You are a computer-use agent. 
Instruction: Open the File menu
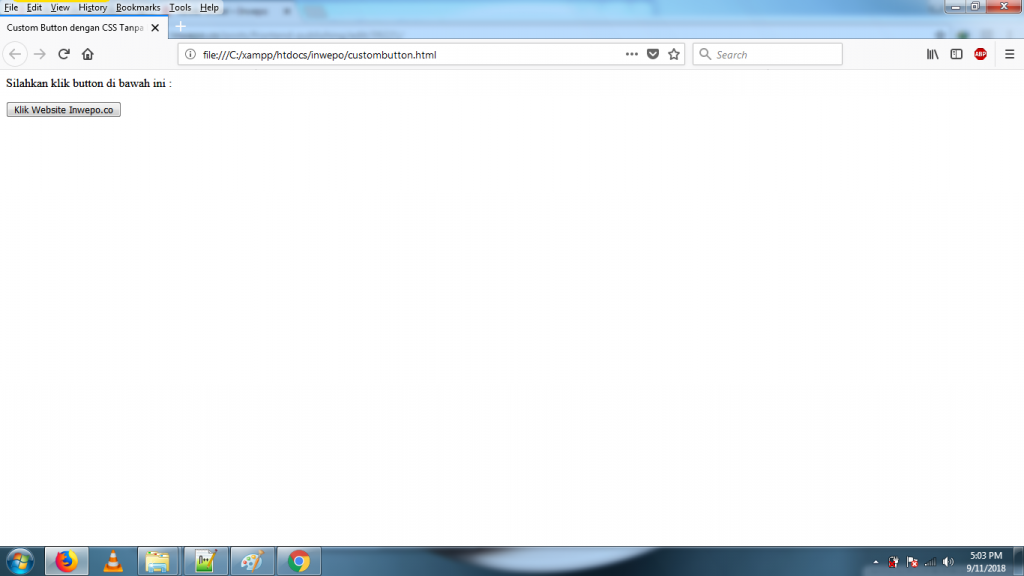11,8
